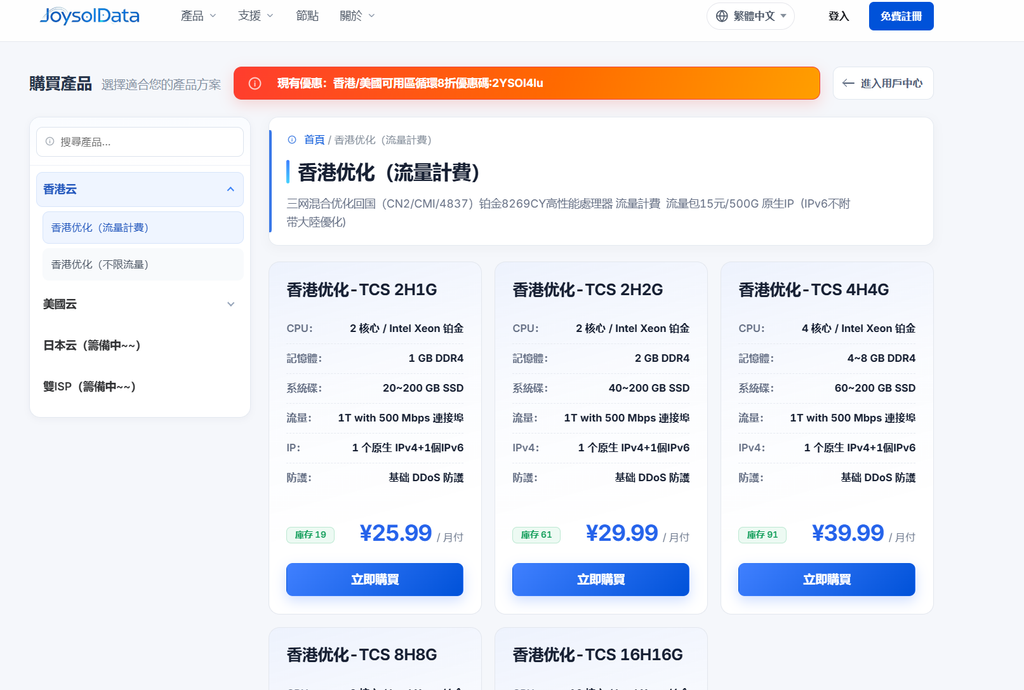Click the 香港优化-TCS 2H2G card title
Image resolution: width=1024 pixels, height=690 pixels.
[588, 290]
